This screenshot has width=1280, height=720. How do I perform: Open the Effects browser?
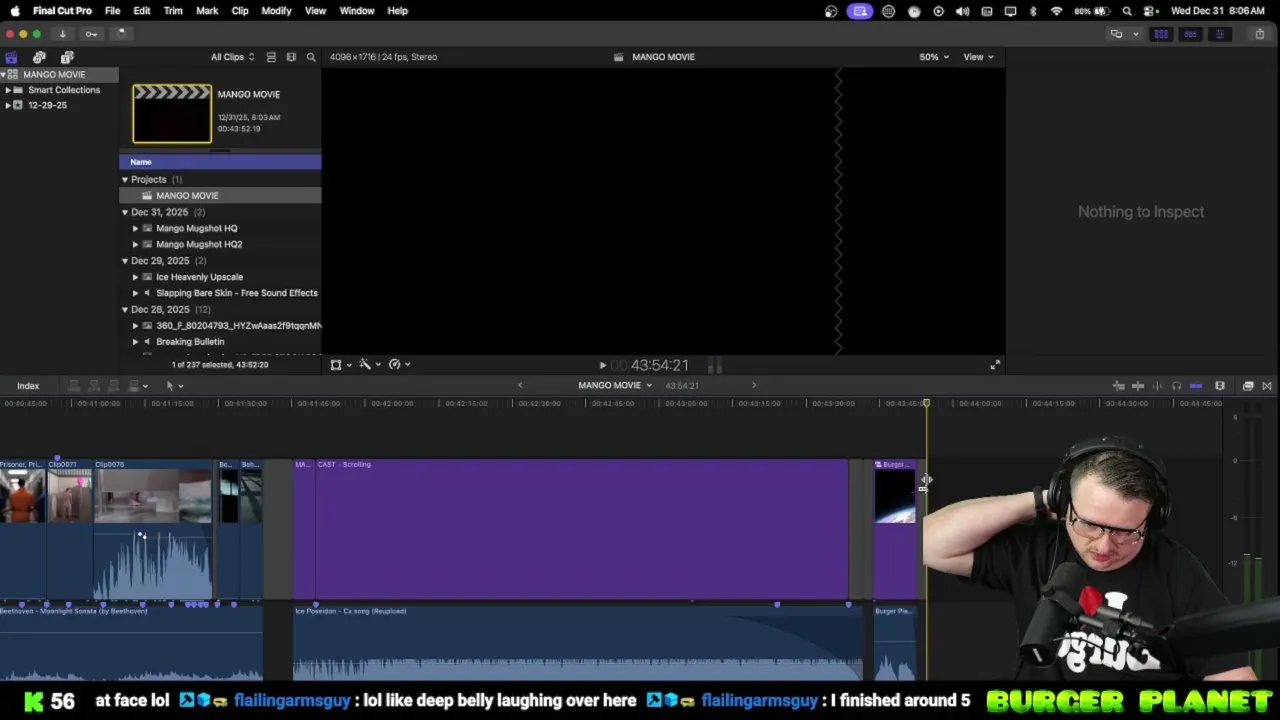(1248, 386)
